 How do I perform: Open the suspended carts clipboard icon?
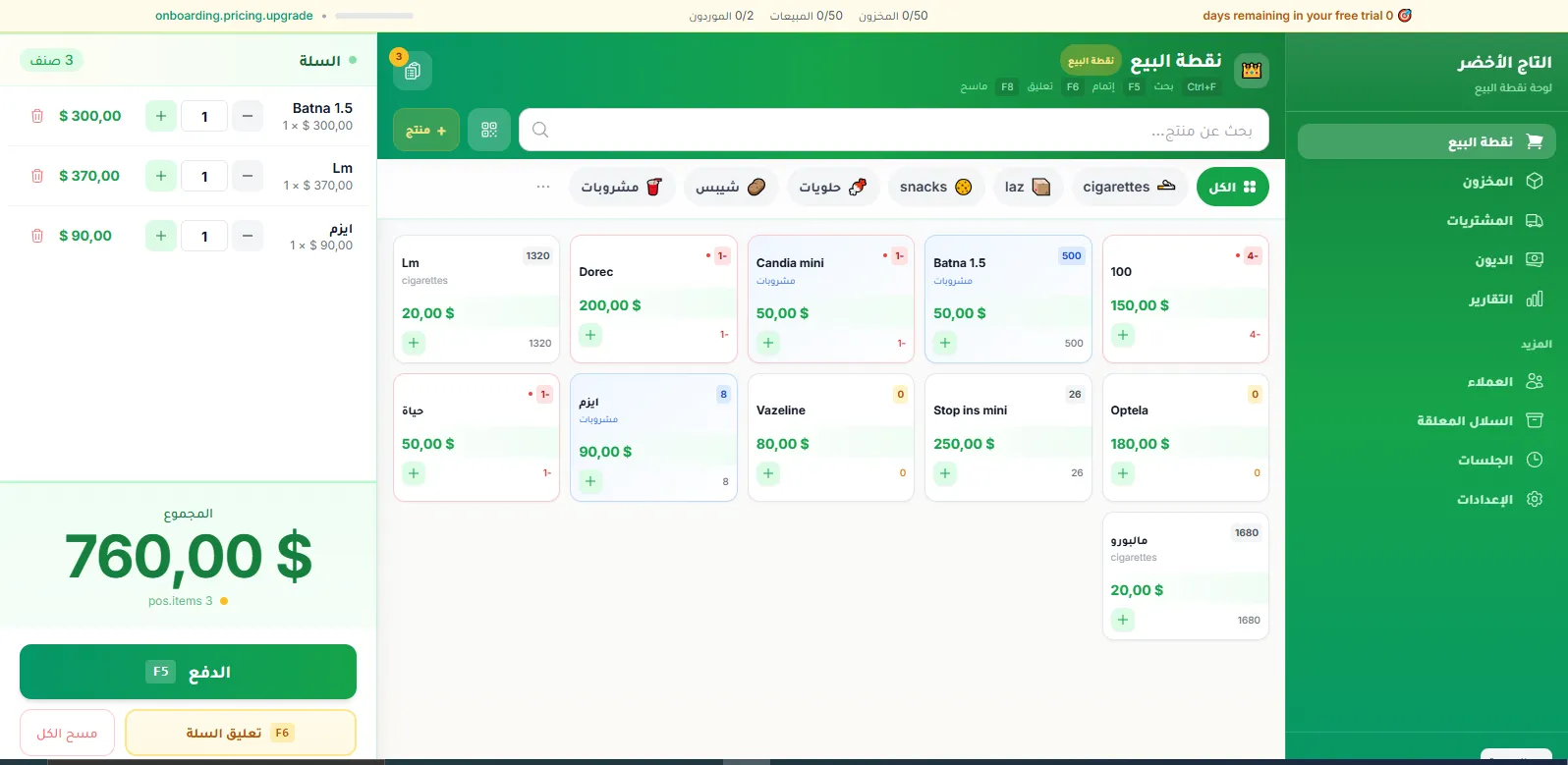click(x=413, y=71)
